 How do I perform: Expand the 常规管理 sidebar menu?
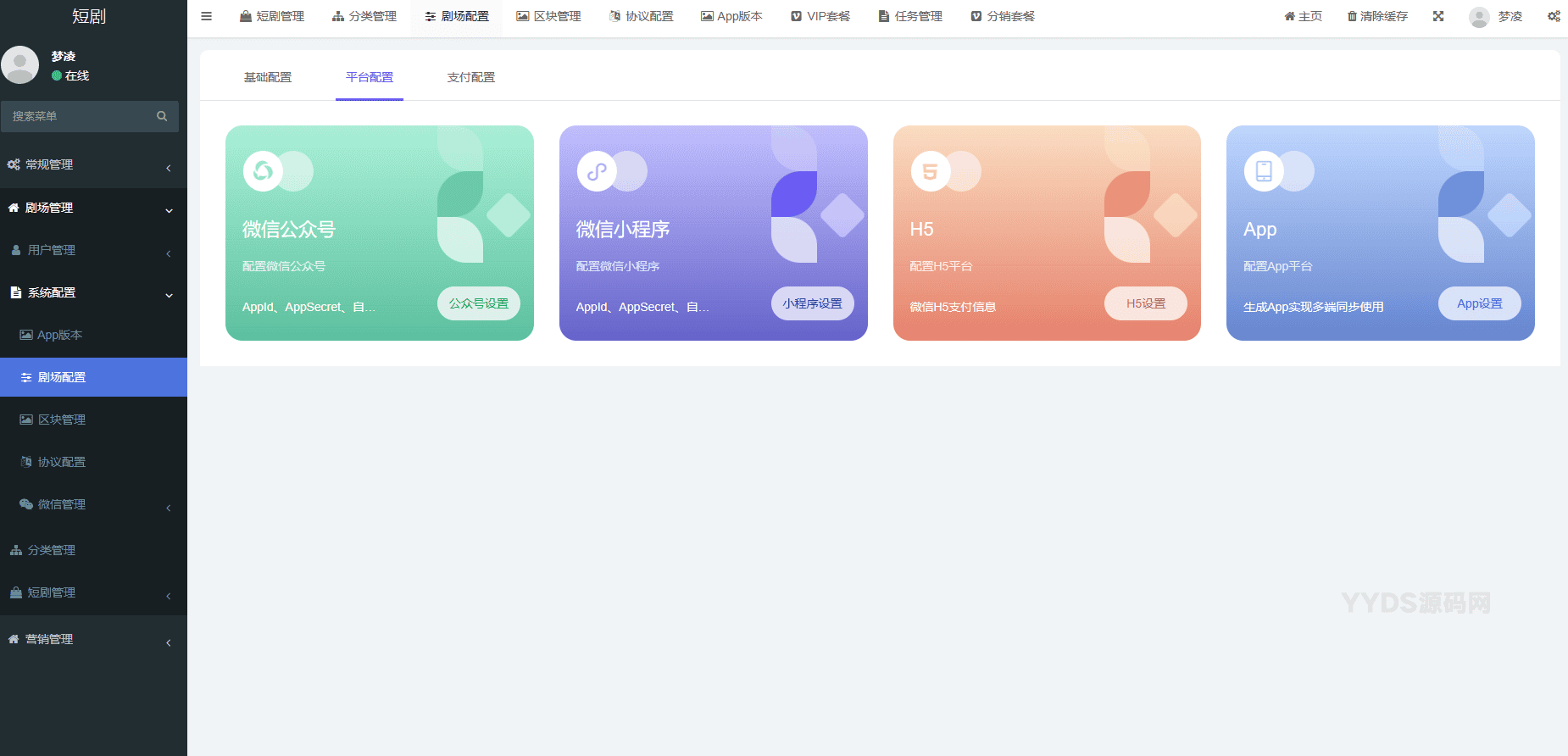pyautogui.click(x=93, y=164)
